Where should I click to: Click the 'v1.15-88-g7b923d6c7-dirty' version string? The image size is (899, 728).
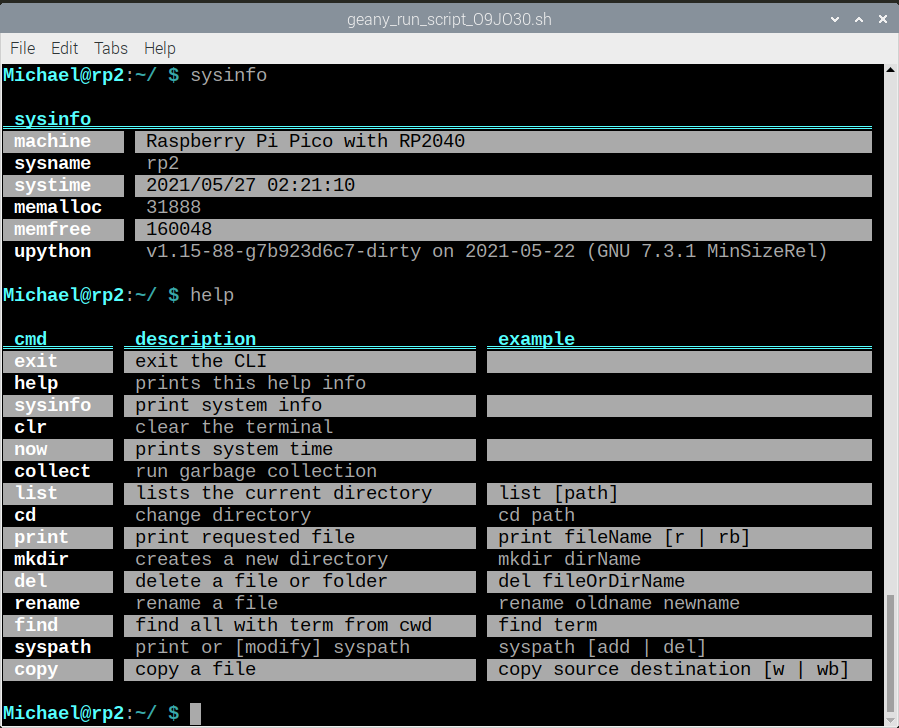pos(283,252)
